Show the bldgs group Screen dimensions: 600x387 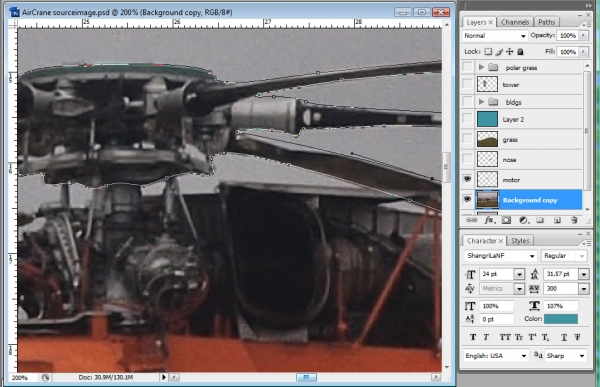(467, 102)
